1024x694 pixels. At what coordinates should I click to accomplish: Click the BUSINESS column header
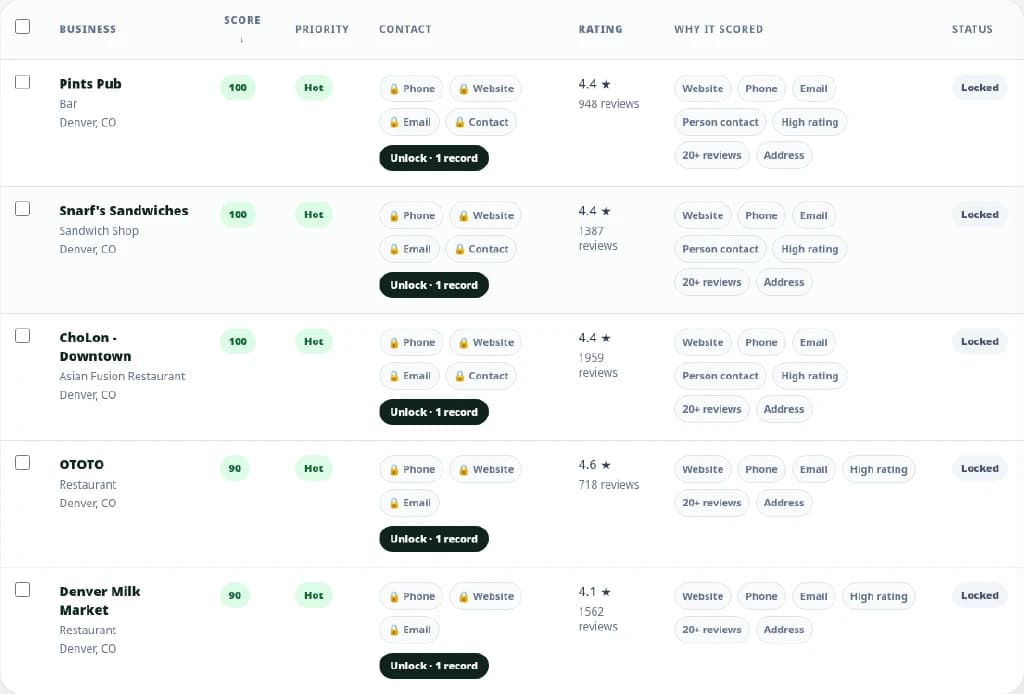[x=88, y=29]
